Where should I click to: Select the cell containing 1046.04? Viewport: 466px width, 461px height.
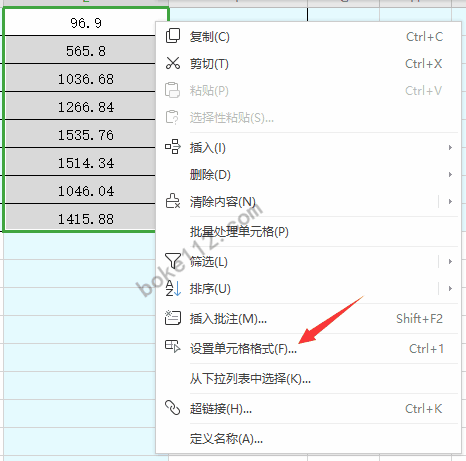(x=80, y=190)
